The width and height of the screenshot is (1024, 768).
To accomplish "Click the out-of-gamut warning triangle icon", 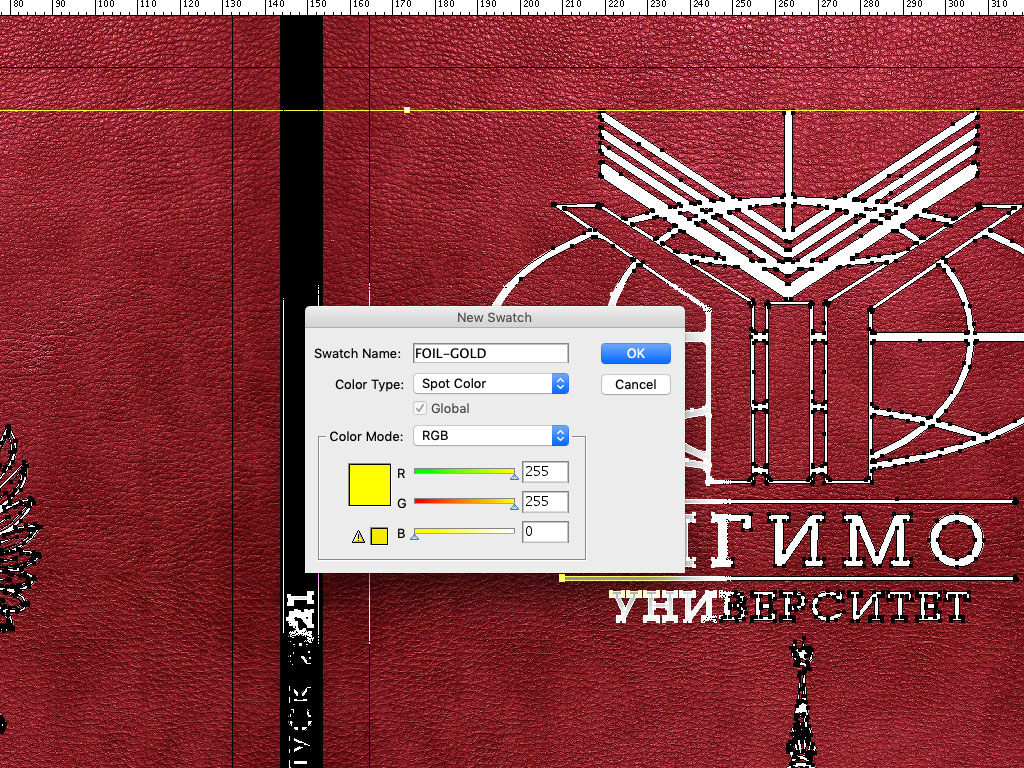I will tap(358, 537).
